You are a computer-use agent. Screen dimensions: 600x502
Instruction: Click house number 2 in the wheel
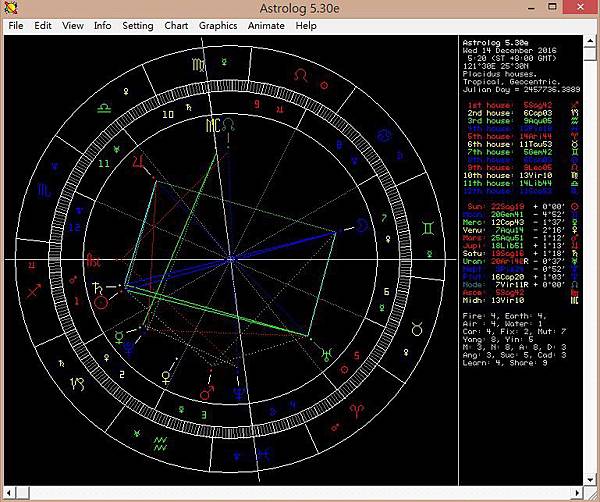pyautogui.click(x=122, y=375)
